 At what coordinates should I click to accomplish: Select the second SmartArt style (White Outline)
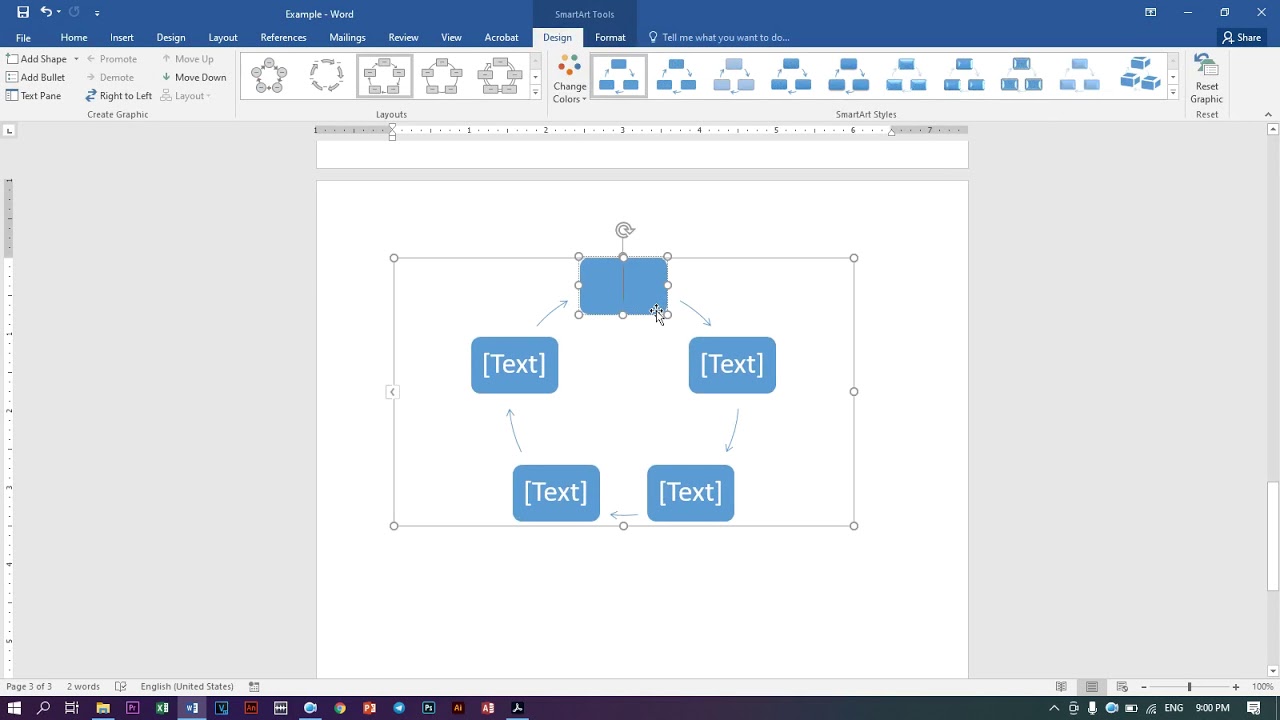point(676,76)
